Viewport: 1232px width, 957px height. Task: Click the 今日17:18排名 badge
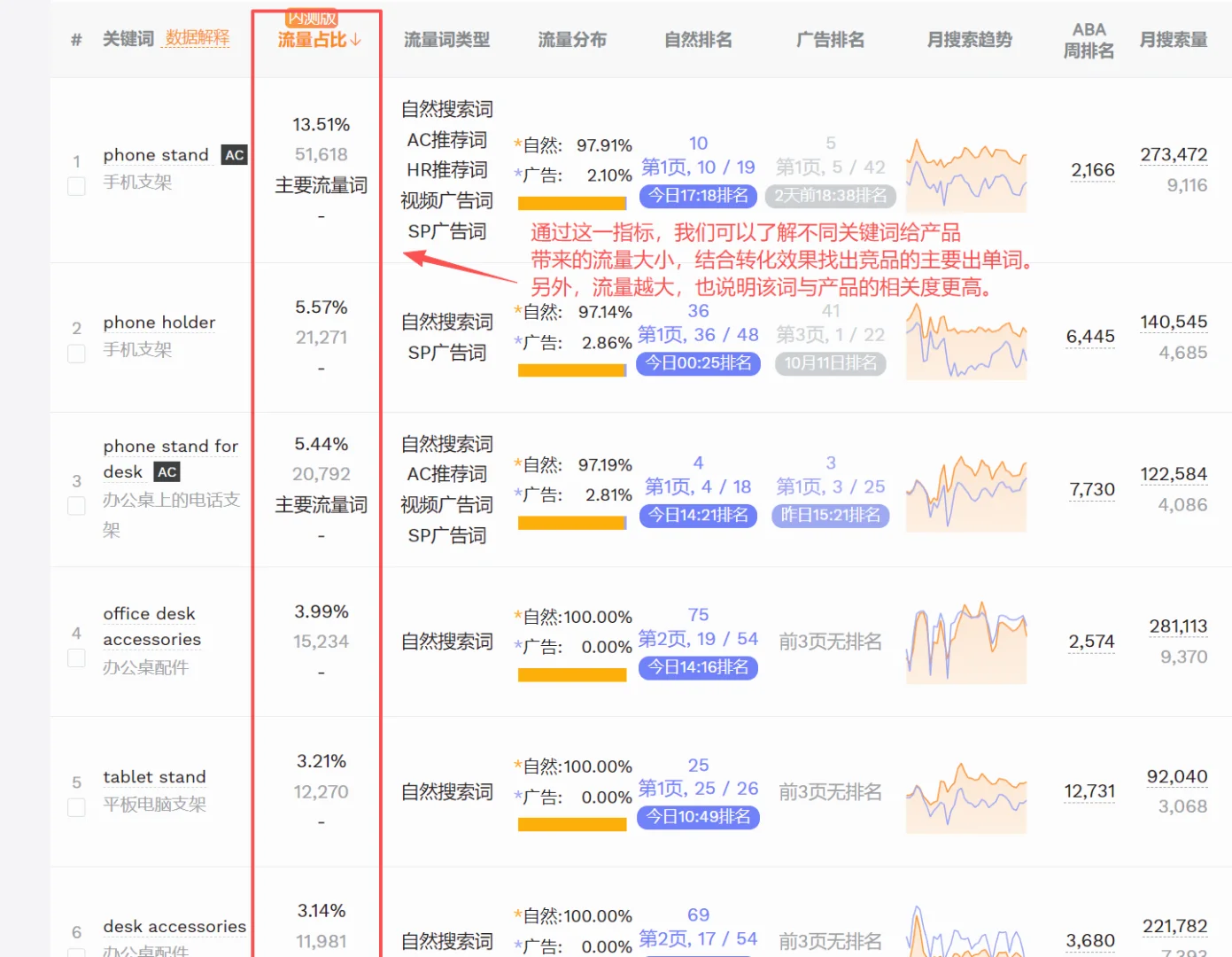click(698, 196)
